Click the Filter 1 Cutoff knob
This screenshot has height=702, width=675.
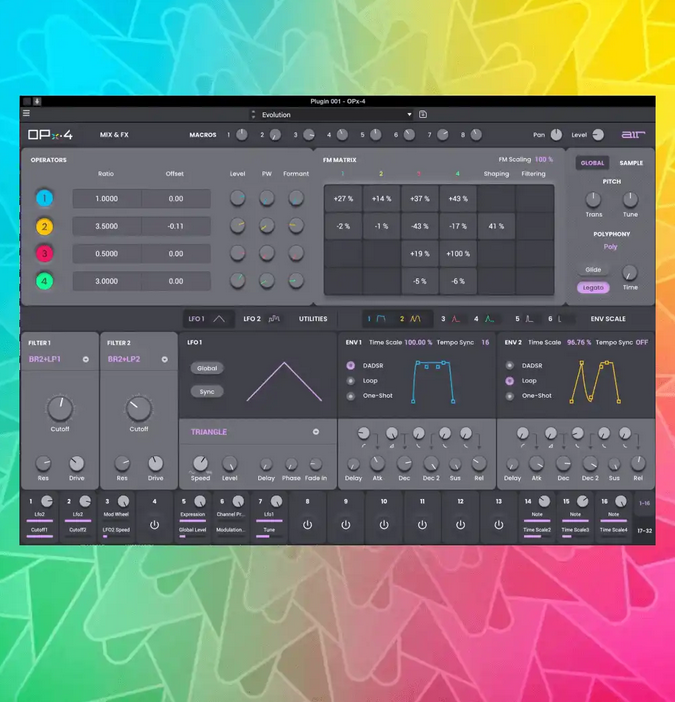[60, 408]
